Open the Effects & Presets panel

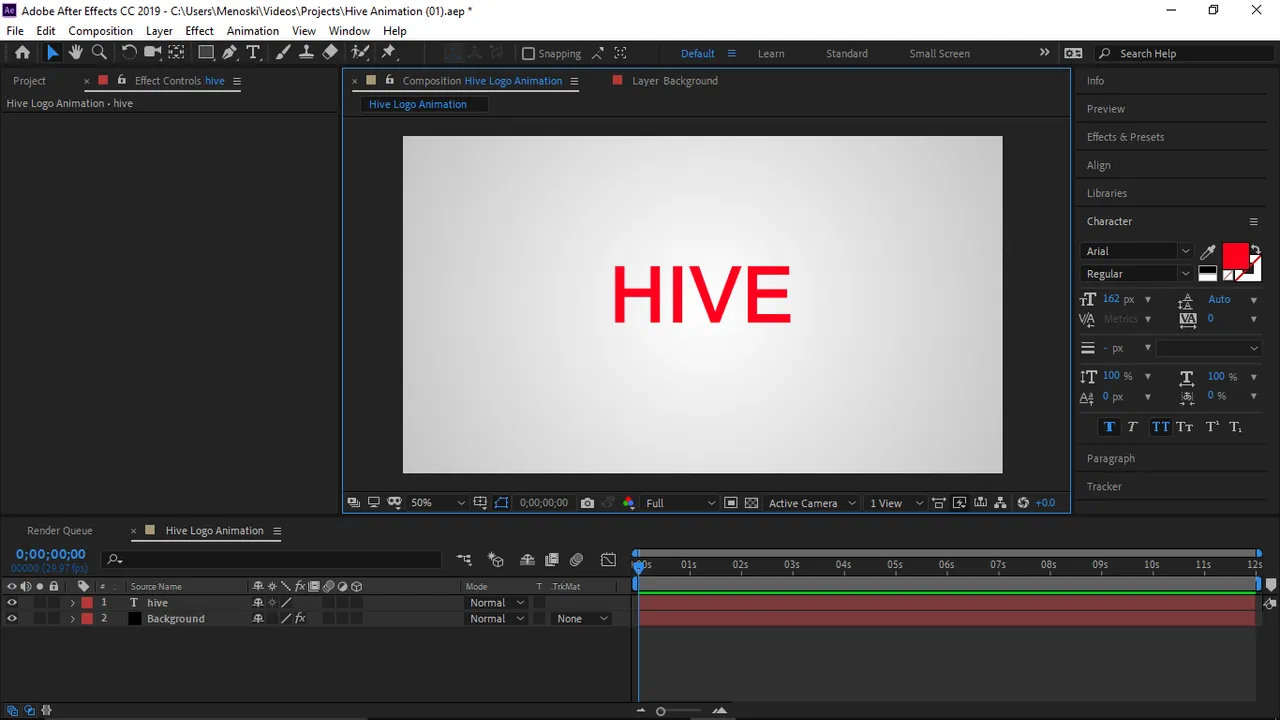point(1125,137)
